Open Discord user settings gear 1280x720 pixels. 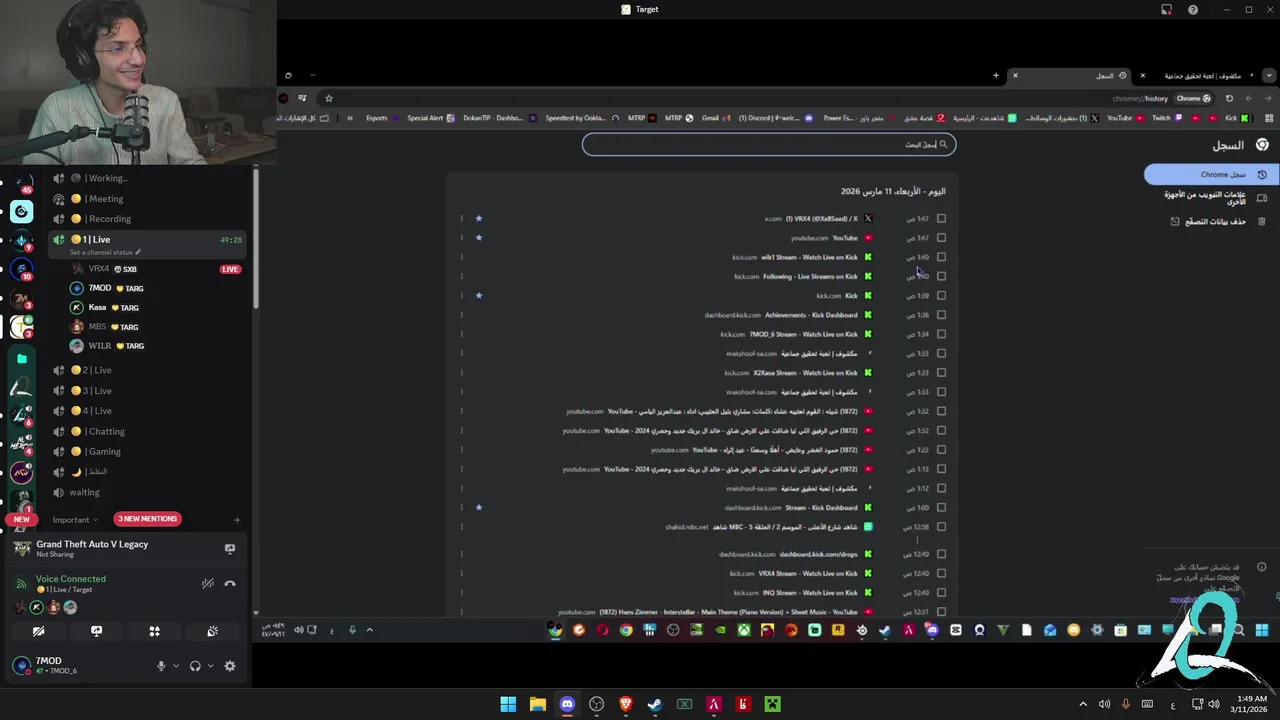pos(230,666)
